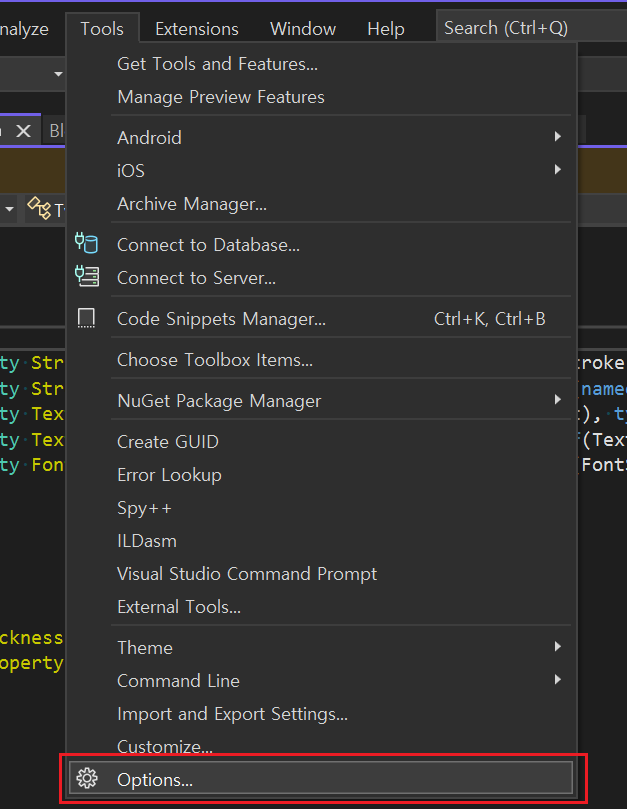Open the Tools menu
The image size is (627, 809).
(102, 29)
